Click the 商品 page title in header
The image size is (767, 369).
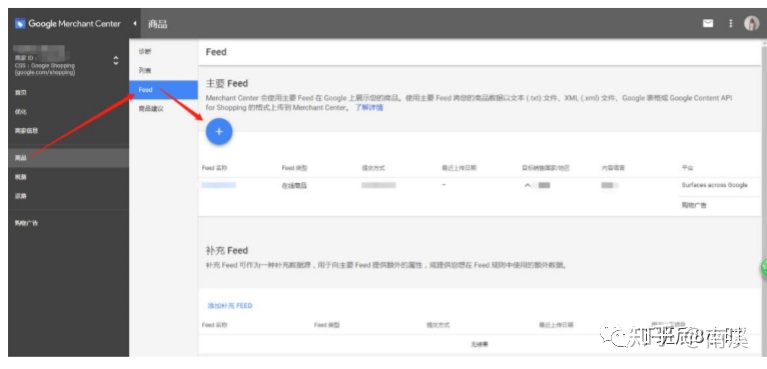pos(158,24)
